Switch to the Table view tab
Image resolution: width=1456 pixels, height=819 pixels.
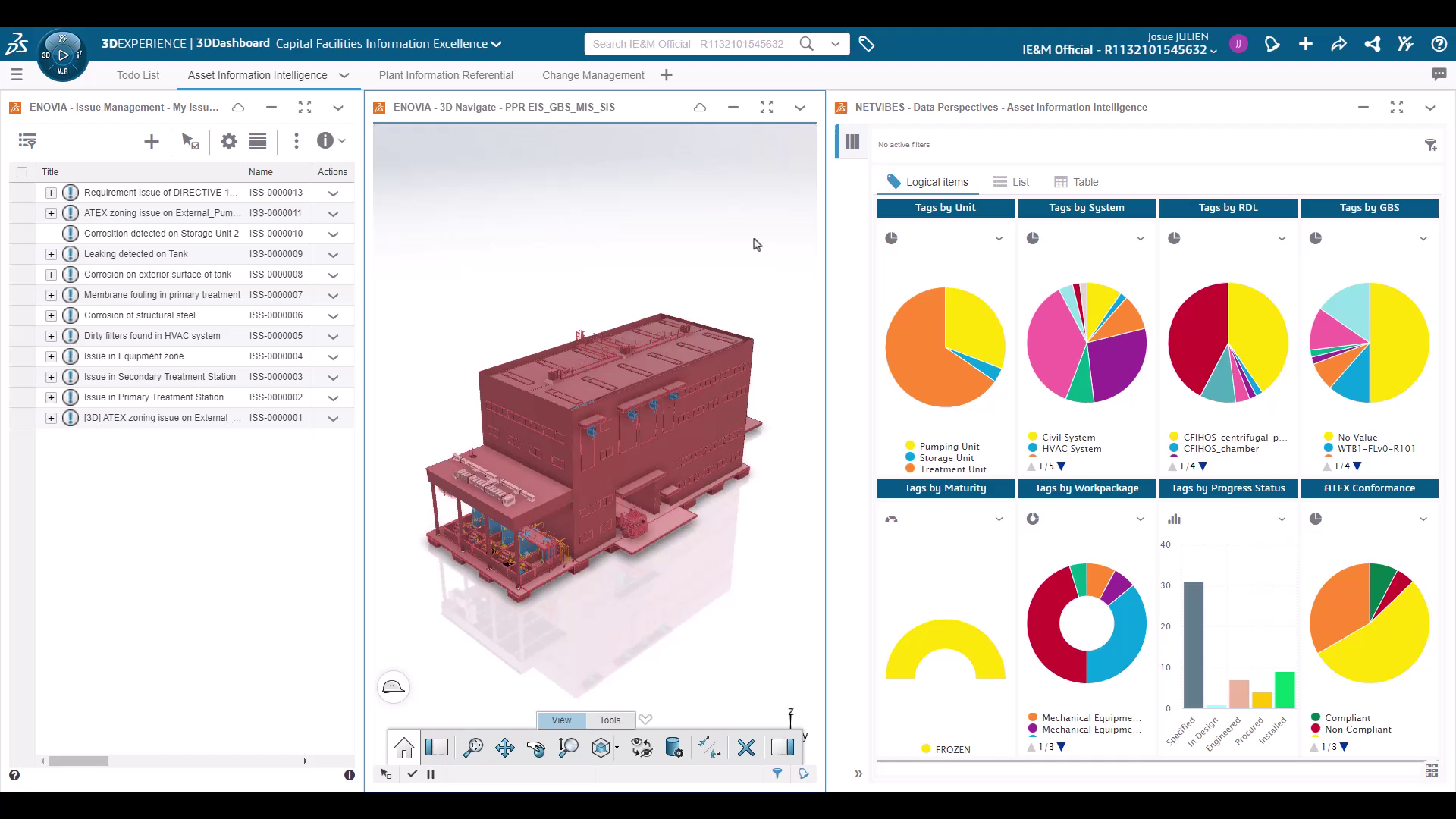1076,182
